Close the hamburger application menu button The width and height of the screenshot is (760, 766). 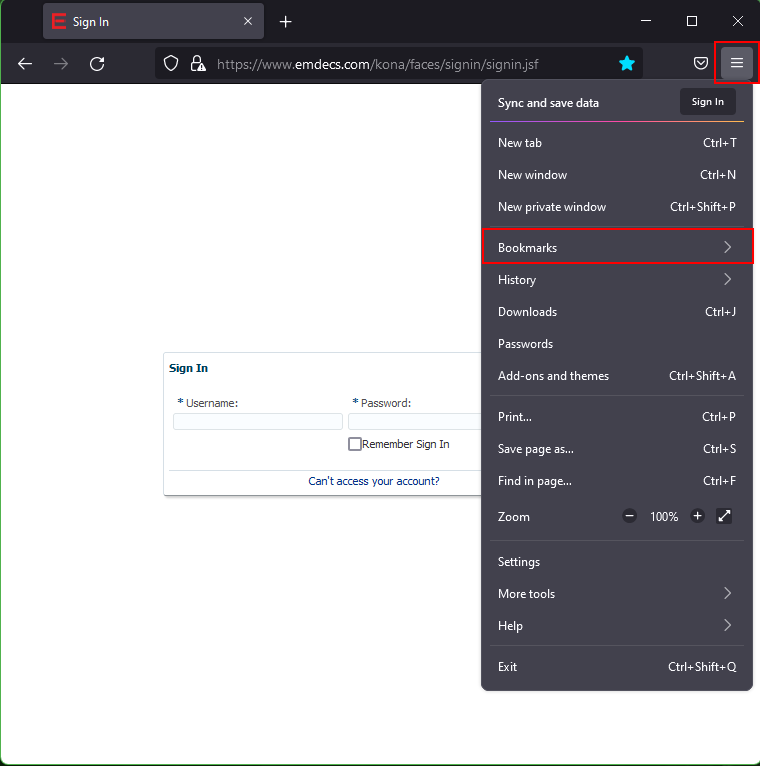pyautogui.click(x=737, y=63)
